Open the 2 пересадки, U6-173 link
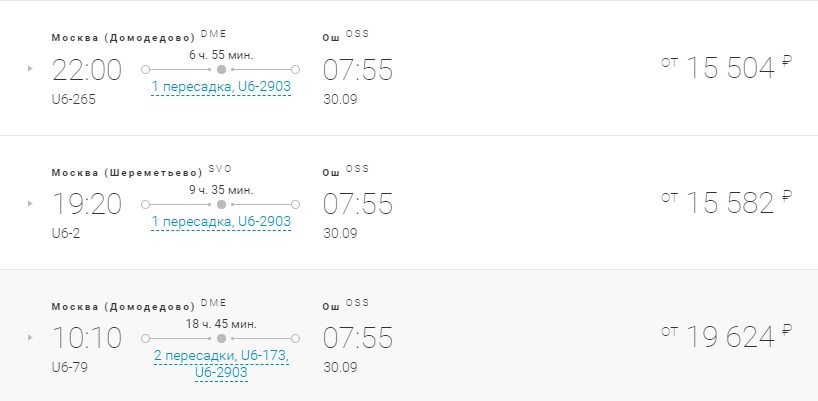The image size is (818, 401). point(221,355)
